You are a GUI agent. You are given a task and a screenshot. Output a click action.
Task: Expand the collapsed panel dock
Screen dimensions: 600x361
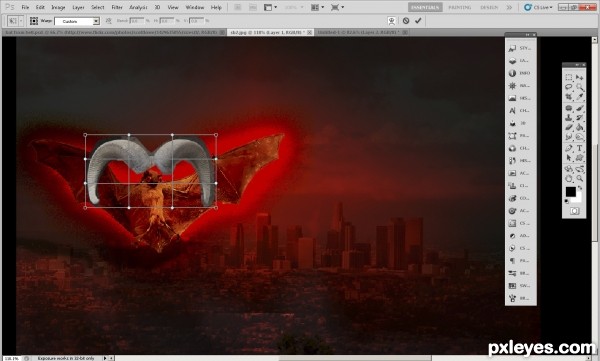click(x=528, y=35)
